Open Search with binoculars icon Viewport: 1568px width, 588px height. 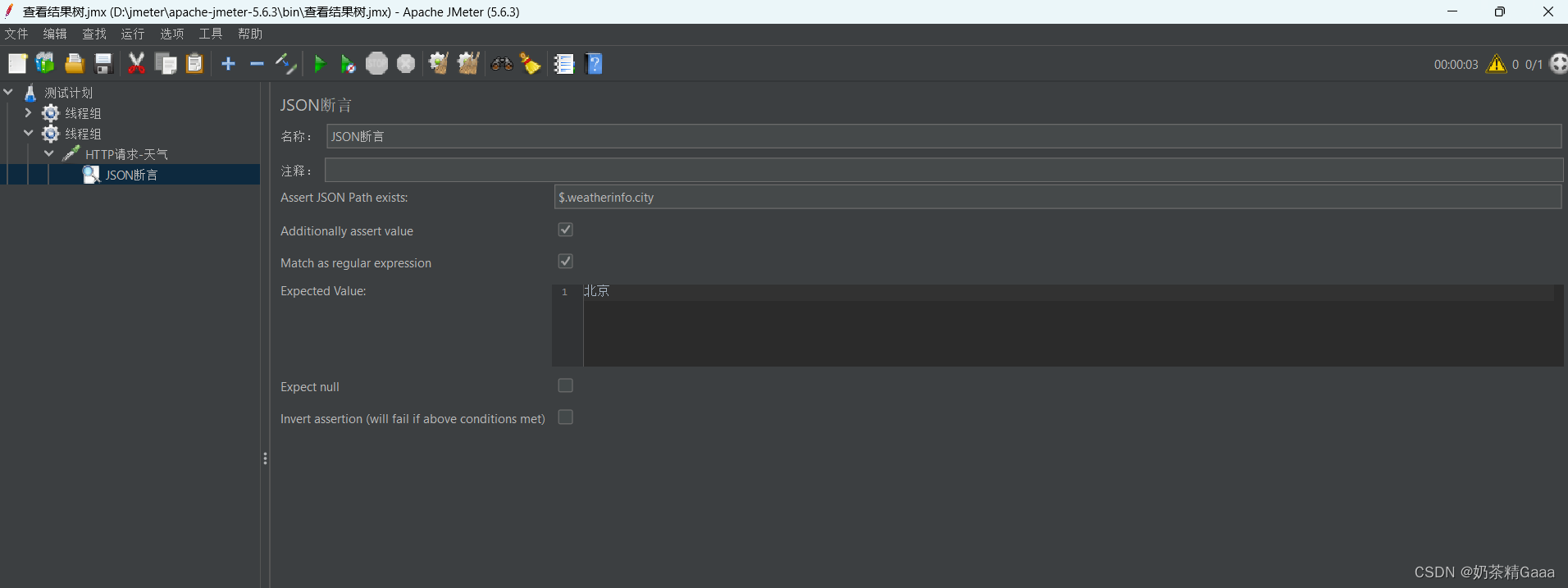point(502,64)
